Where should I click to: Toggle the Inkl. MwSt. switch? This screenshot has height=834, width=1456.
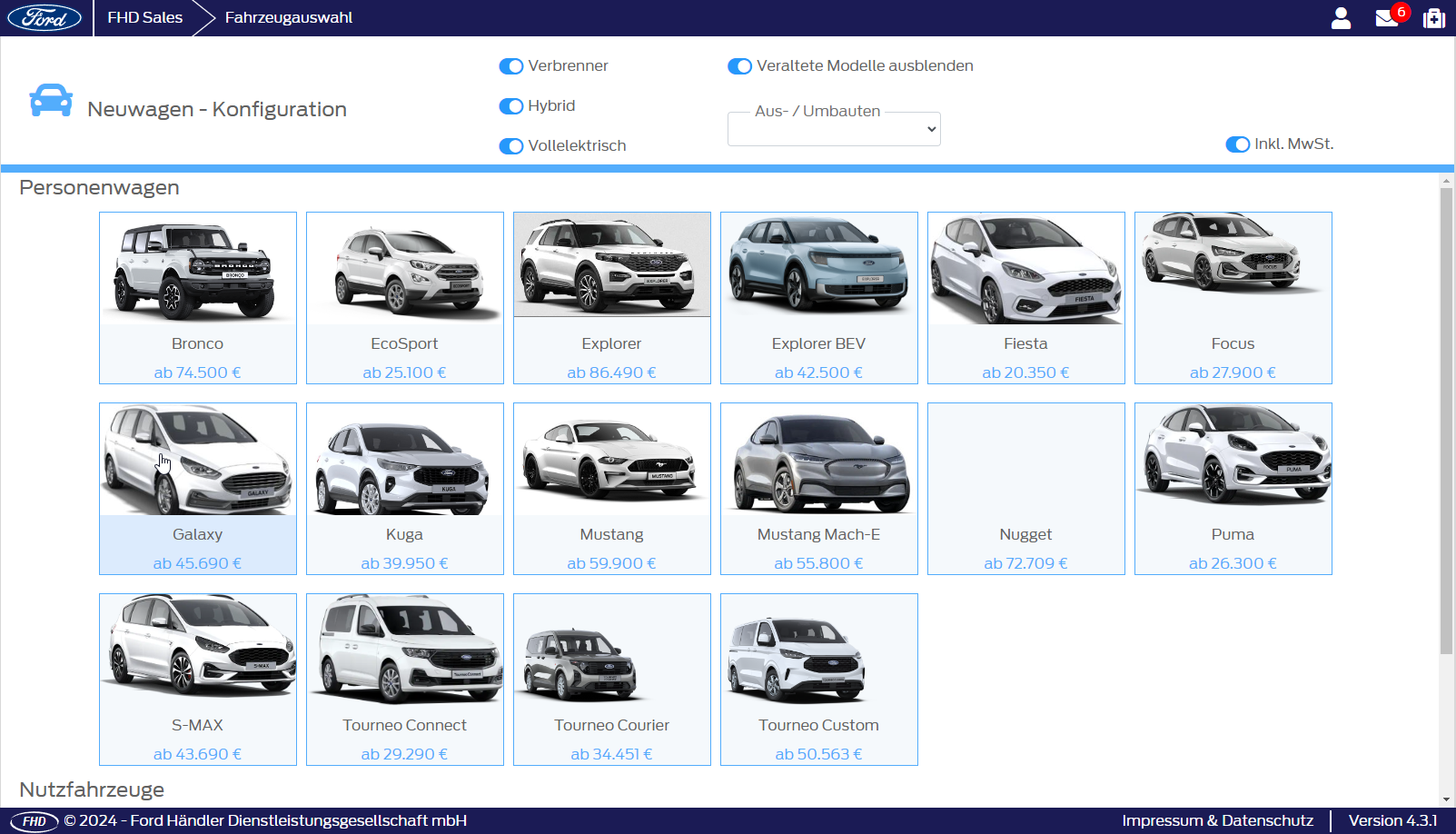[1238, 144]
